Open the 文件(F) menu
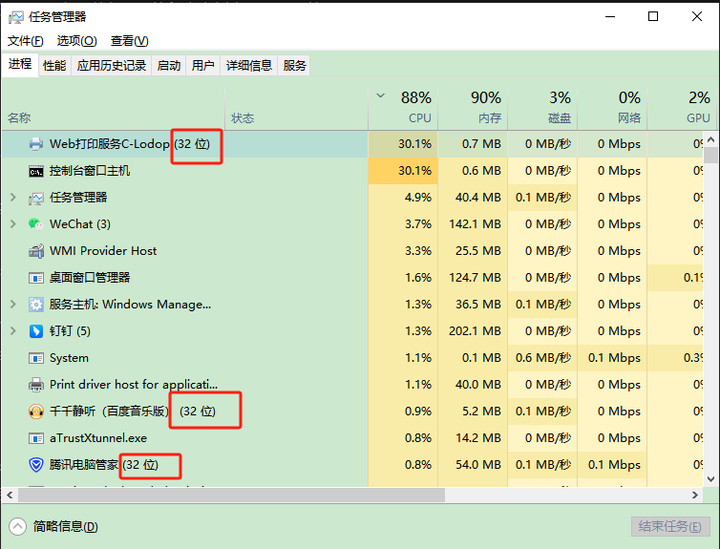The image size is (720, 549). point(25,41)
